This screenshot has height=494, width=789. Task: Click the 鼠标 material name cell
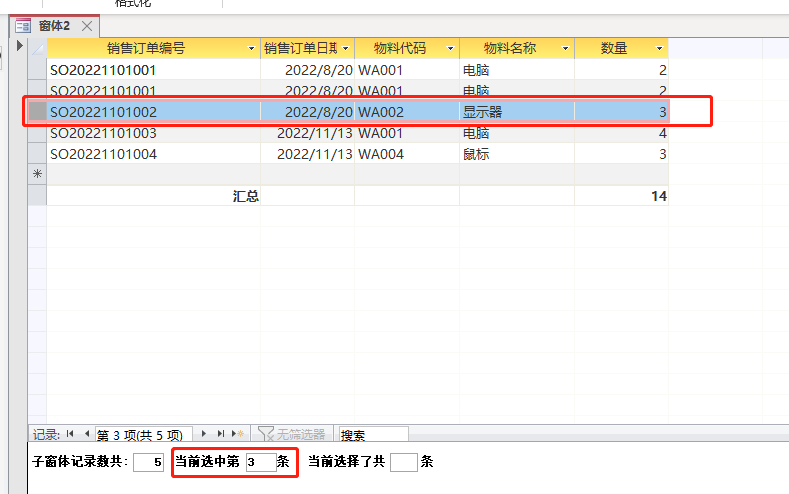(517, 154)
